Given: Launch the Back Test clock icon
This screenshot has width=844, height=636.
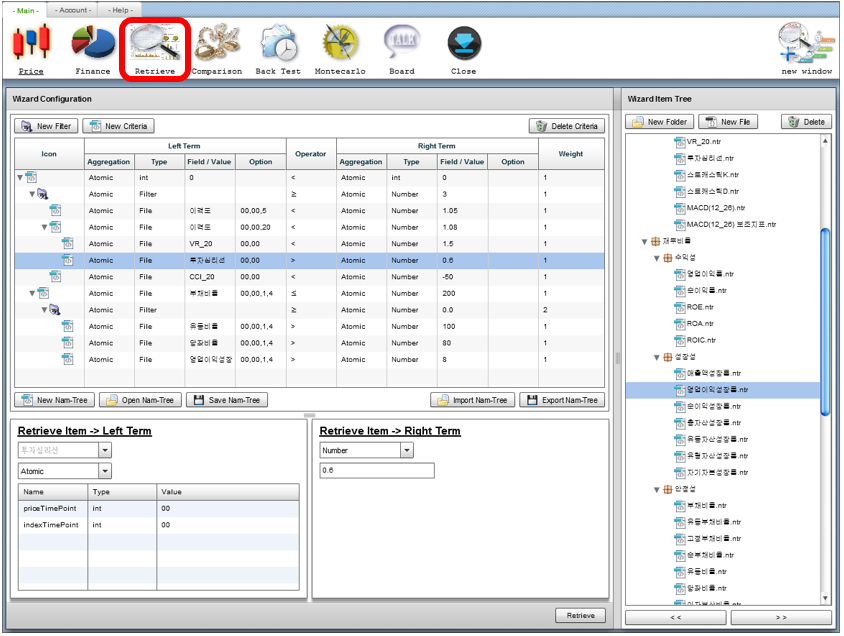Looking at the screenshot, I should click(278, 43).
